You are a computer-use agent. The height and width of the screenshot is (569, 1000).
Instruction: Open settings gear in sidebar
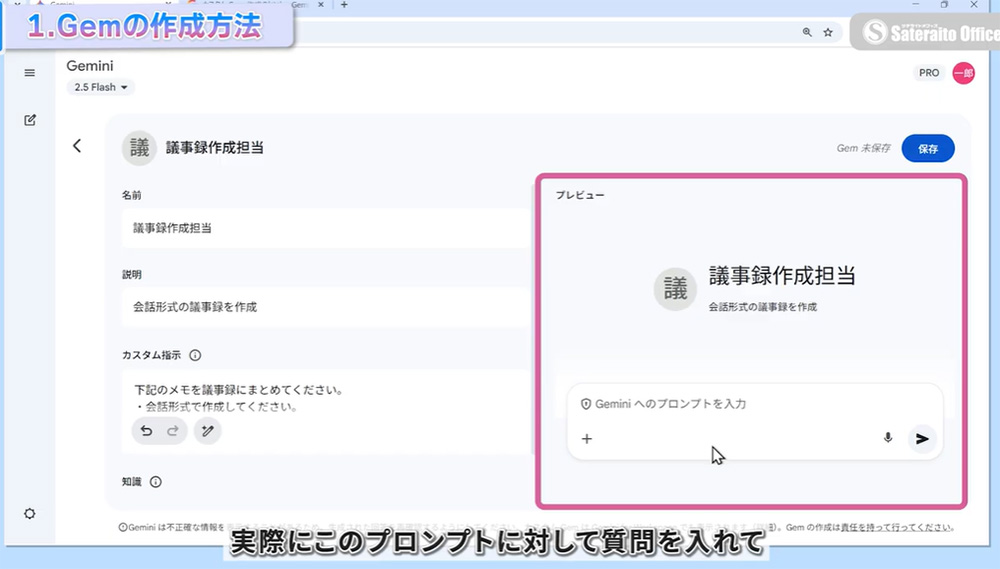click(29, 514)
